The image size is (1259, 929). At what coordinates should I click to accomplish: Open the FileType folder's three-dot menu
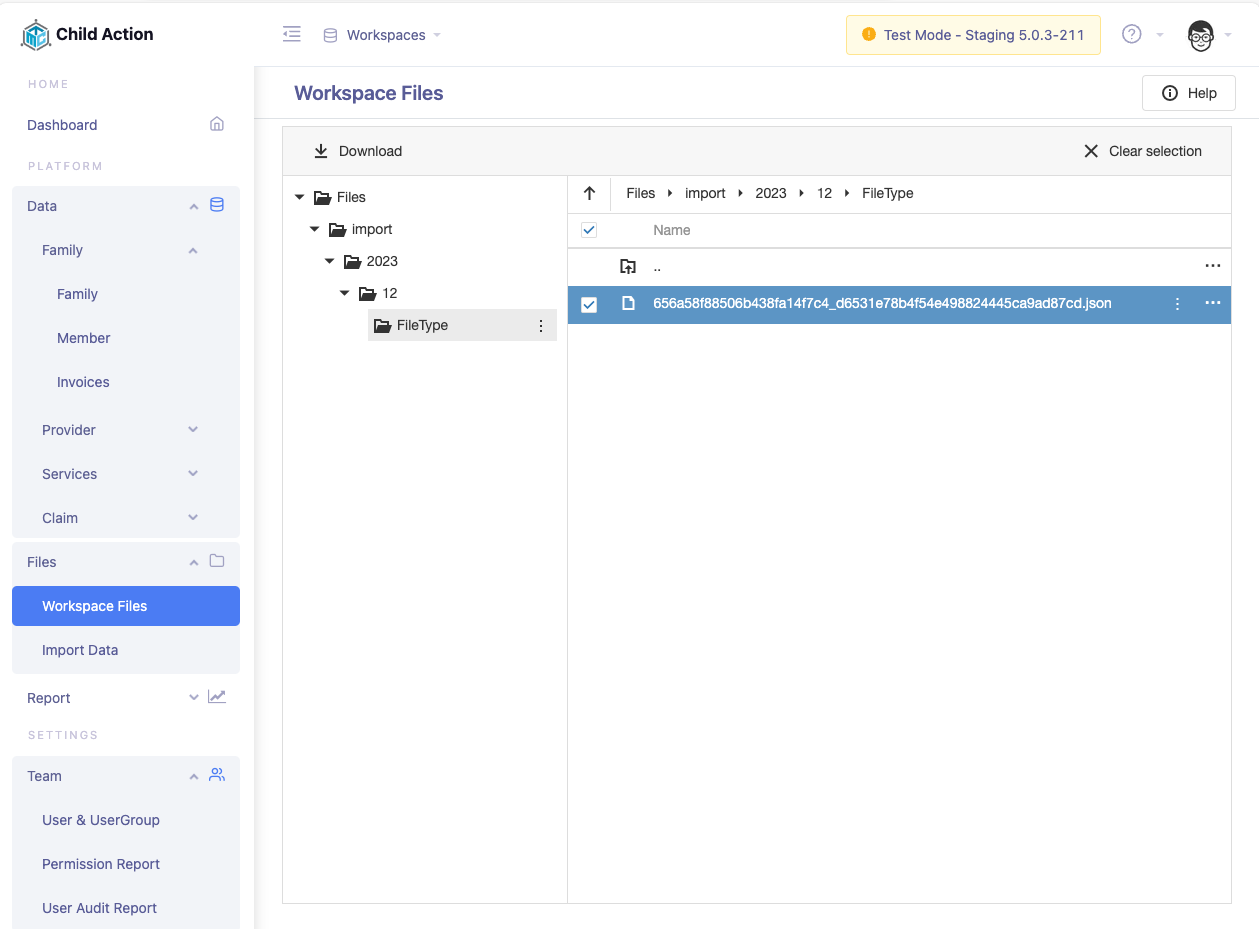[541, 326]
